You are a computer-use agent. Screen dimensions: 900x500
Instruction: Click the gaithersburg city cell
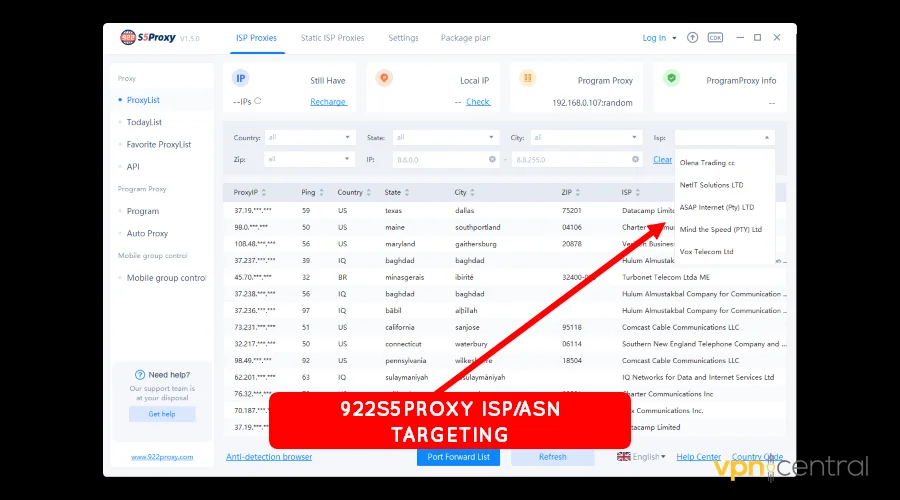pyautogui.click(x=475, y=244)
